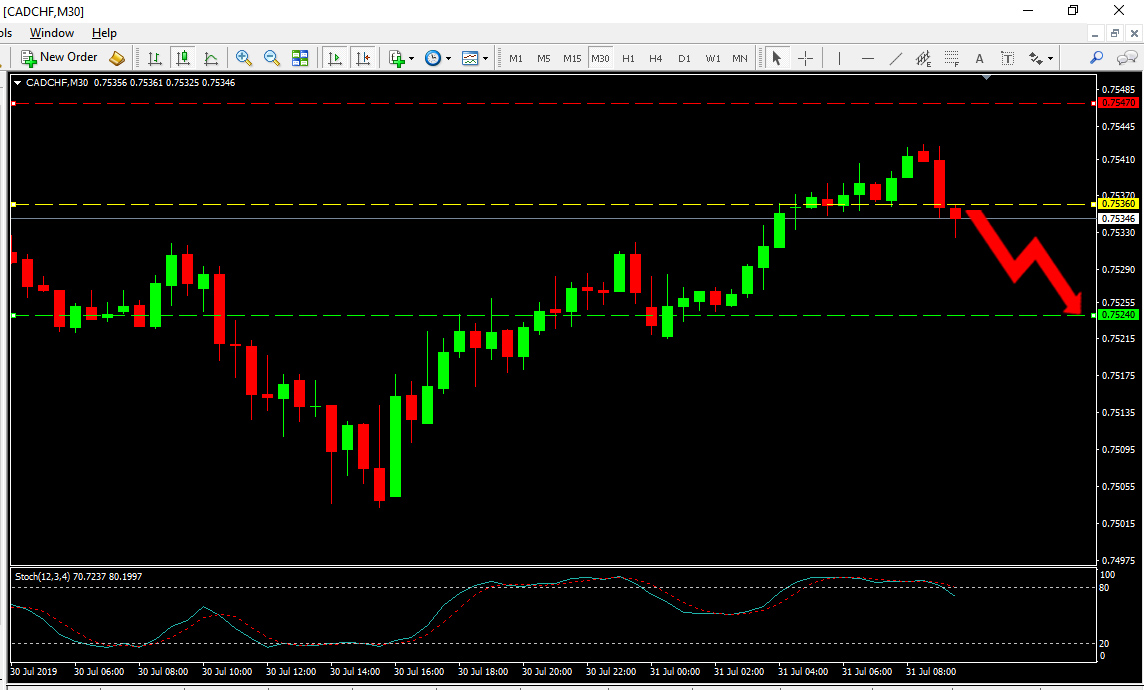Image resolution: width=1144 pixels, height=690 pixels.
Task: Select the Fibonacci retracement tool
Action: pos(951,58)
